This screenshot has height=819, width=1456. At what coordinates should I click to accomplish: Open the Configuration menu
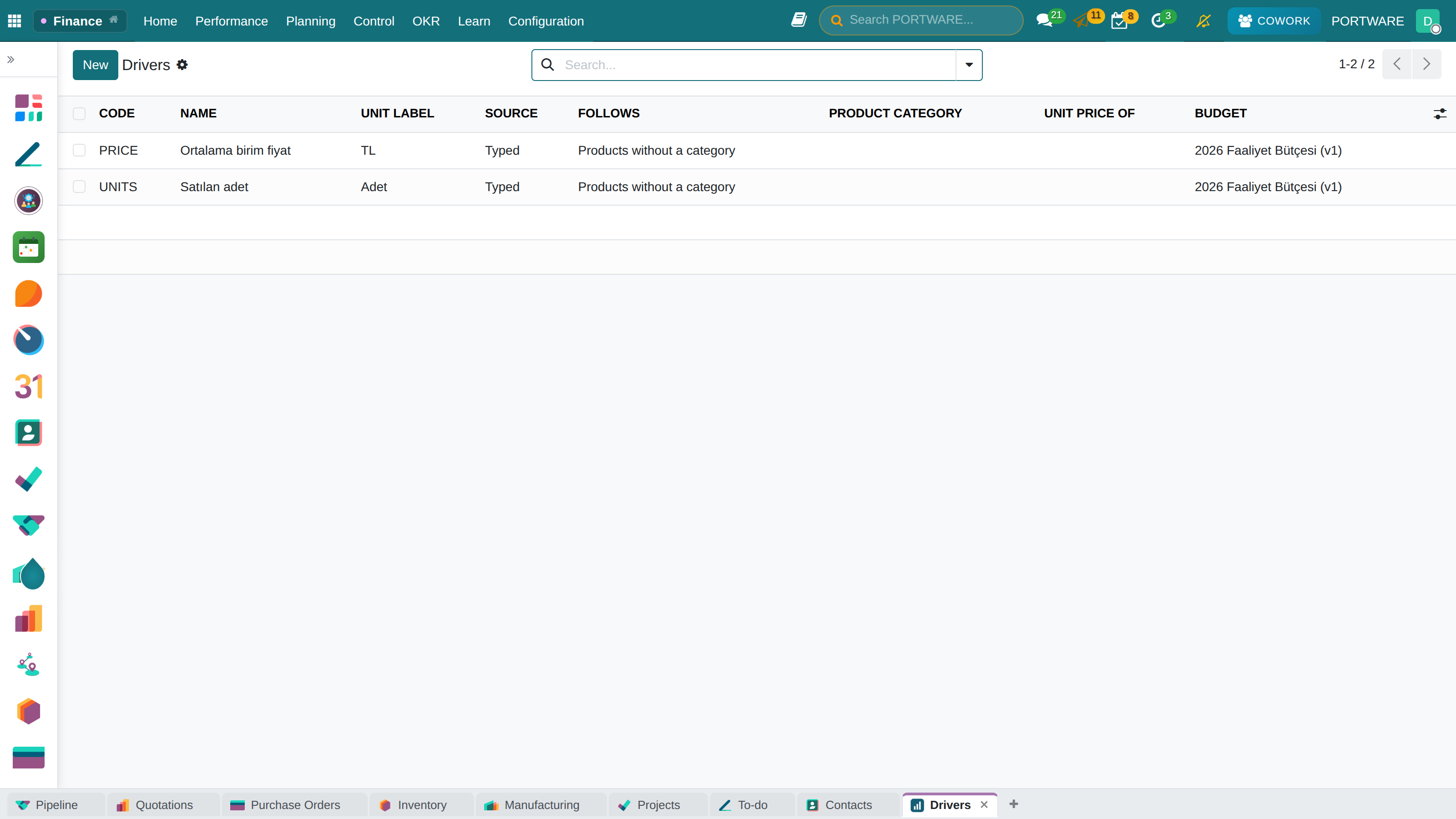pyautogui.click(x=546, y=21)
